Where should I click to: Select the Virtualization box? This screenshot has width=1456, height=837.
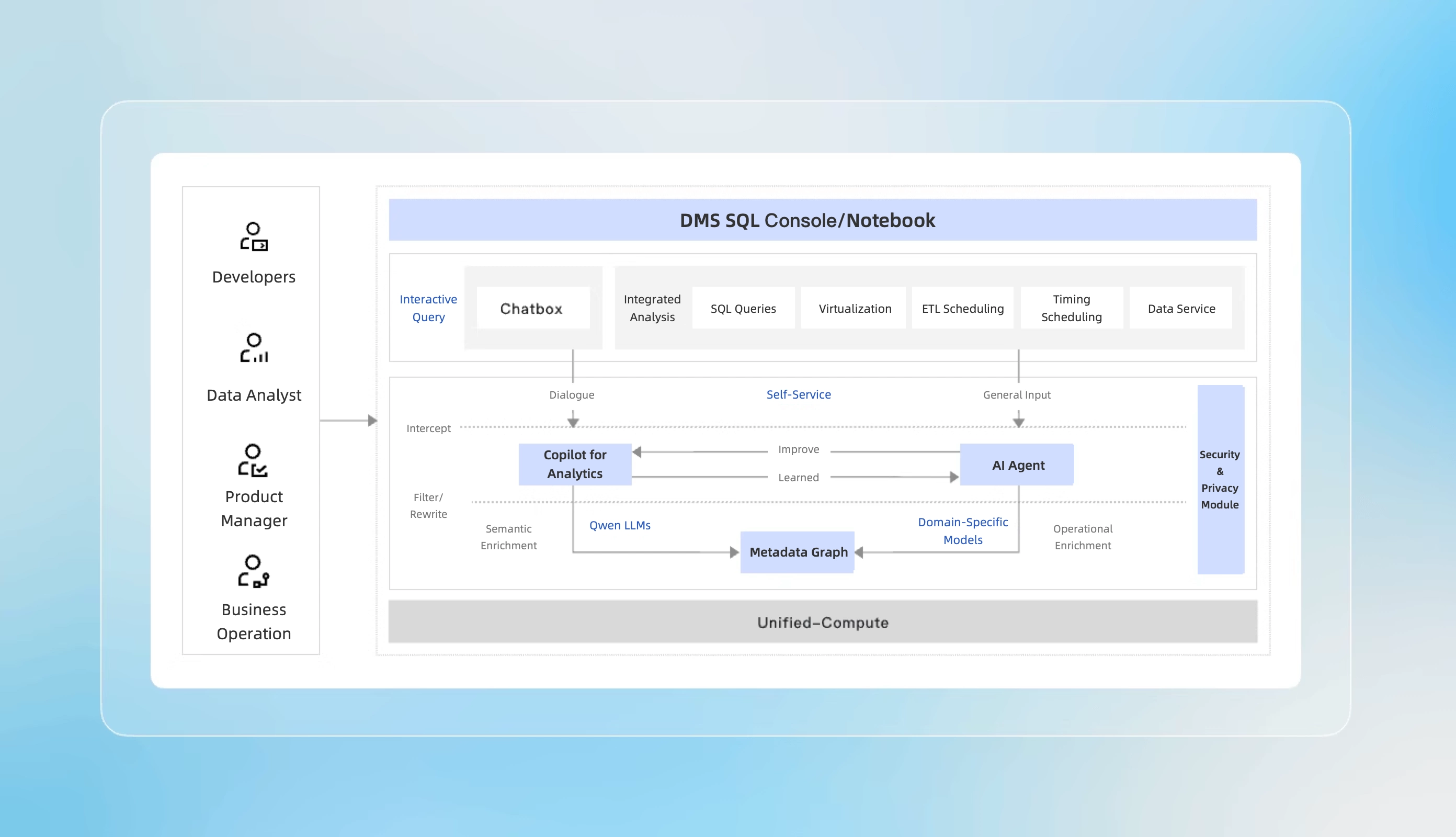pyautogui.click(x=855, y=308)
